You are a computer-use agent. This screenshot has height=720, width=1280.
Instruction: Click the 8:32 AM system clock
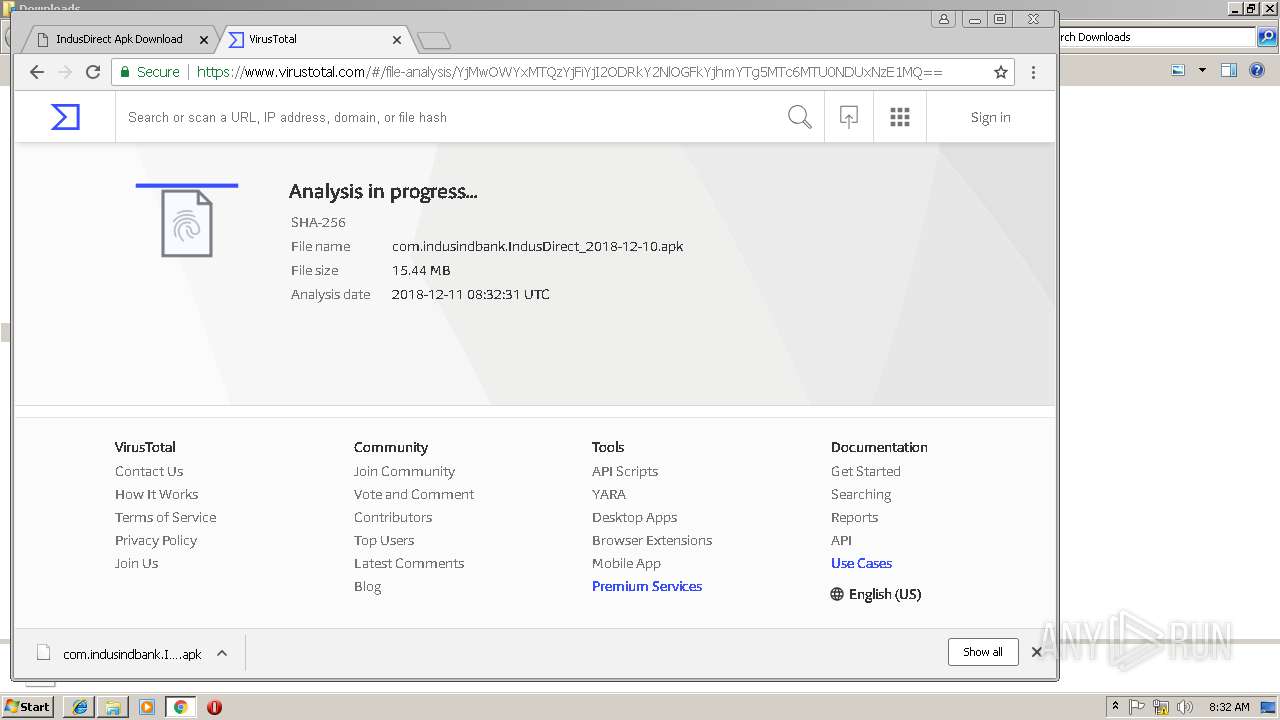click(1229, 707)
